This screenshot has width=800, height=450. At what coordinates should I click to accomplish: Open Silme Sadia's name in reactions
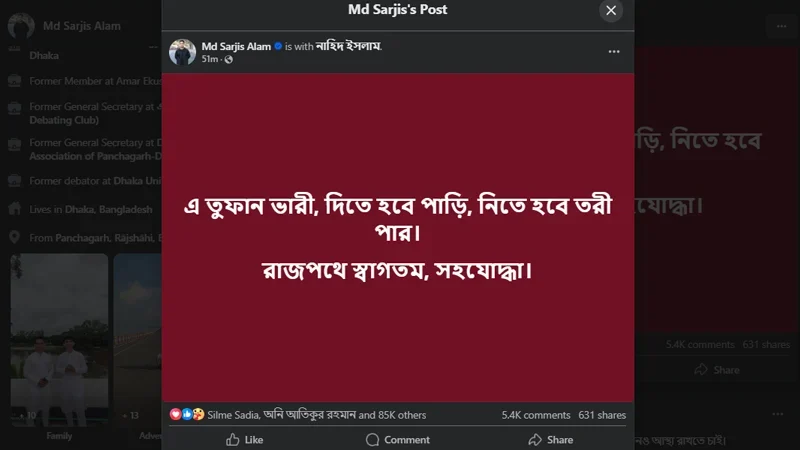(x=233, y=415)
